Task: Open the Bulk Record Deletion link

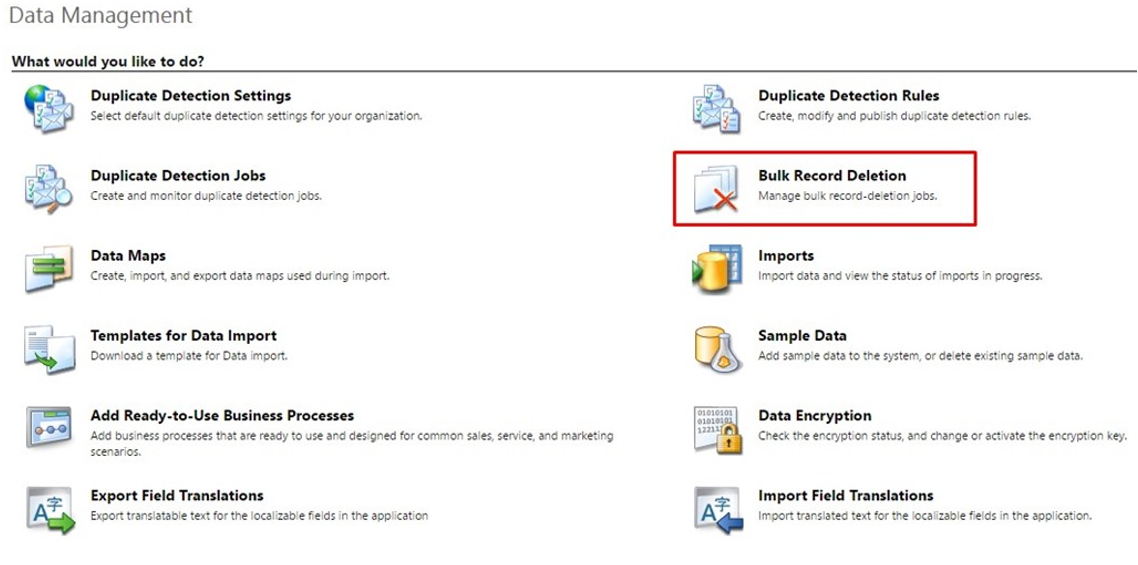Action: coord(832,176)
